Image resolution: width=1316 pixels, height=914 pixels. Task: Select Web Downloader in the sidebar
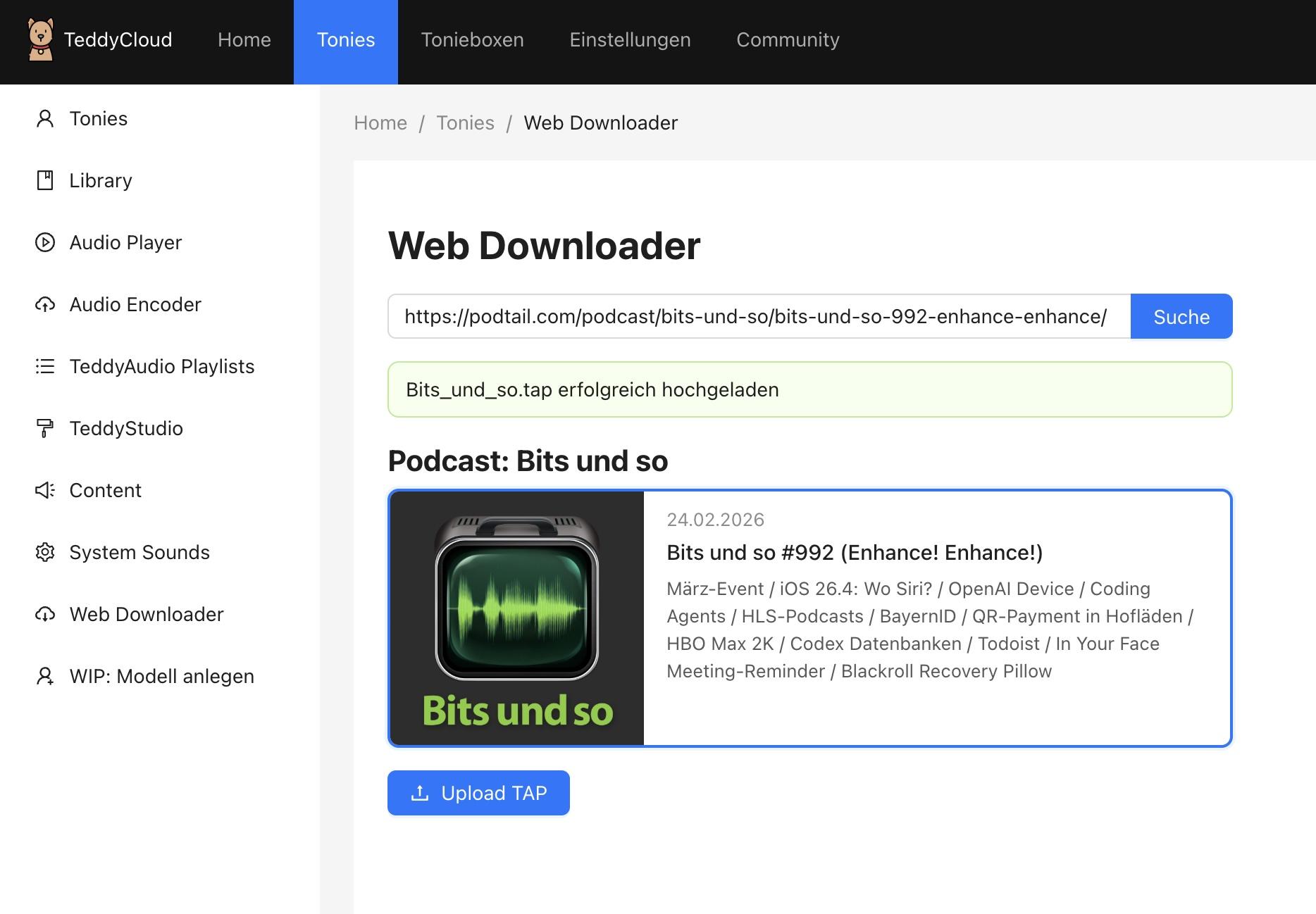pos(160,614)
